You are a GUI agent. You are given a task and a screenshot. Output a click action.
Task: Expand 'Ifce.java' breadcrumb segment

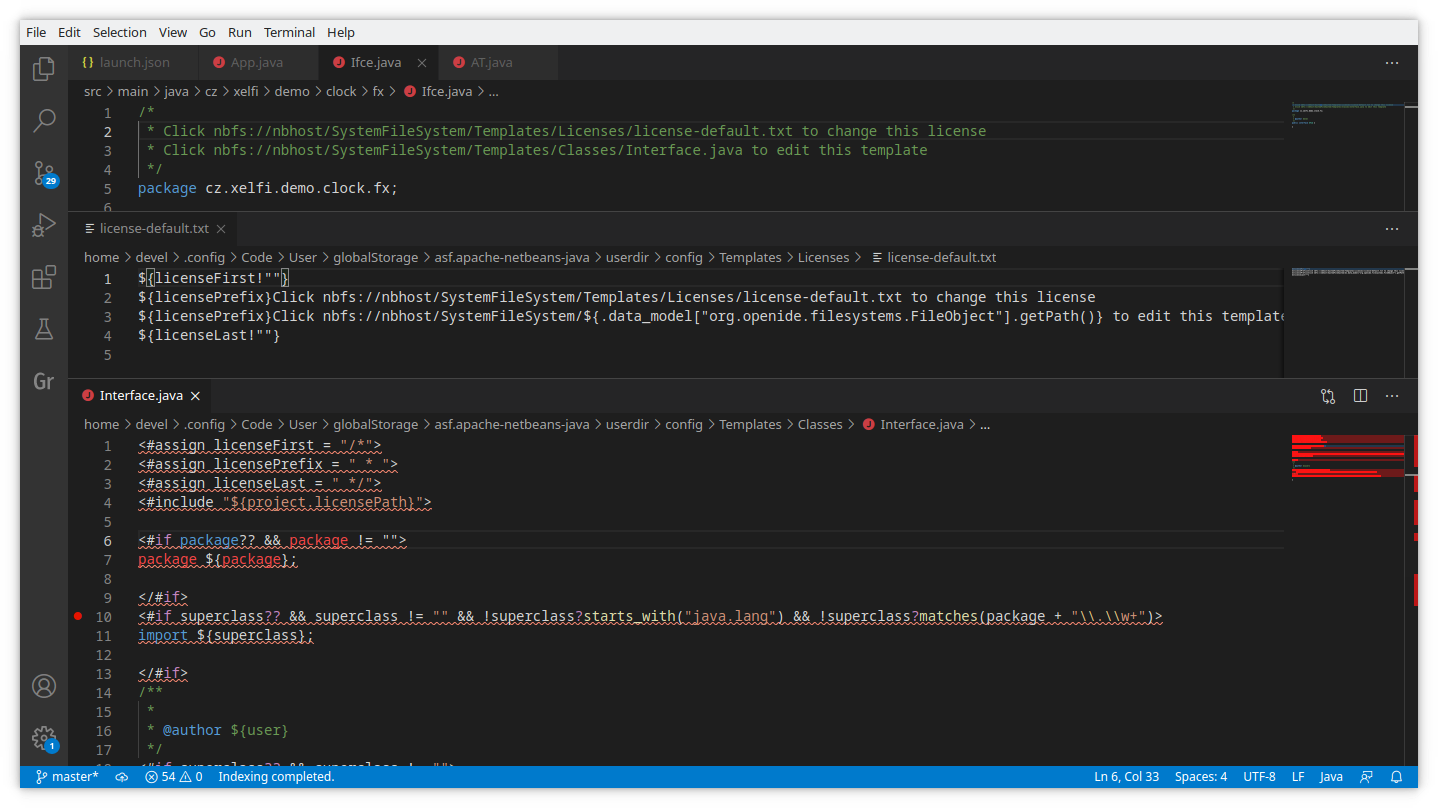click(x=438, y=91)
